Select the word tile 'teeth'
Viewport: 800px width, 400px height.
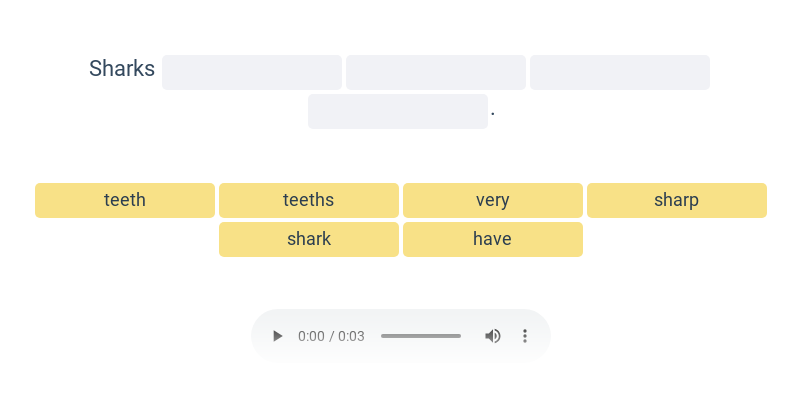tap(125, 201)
